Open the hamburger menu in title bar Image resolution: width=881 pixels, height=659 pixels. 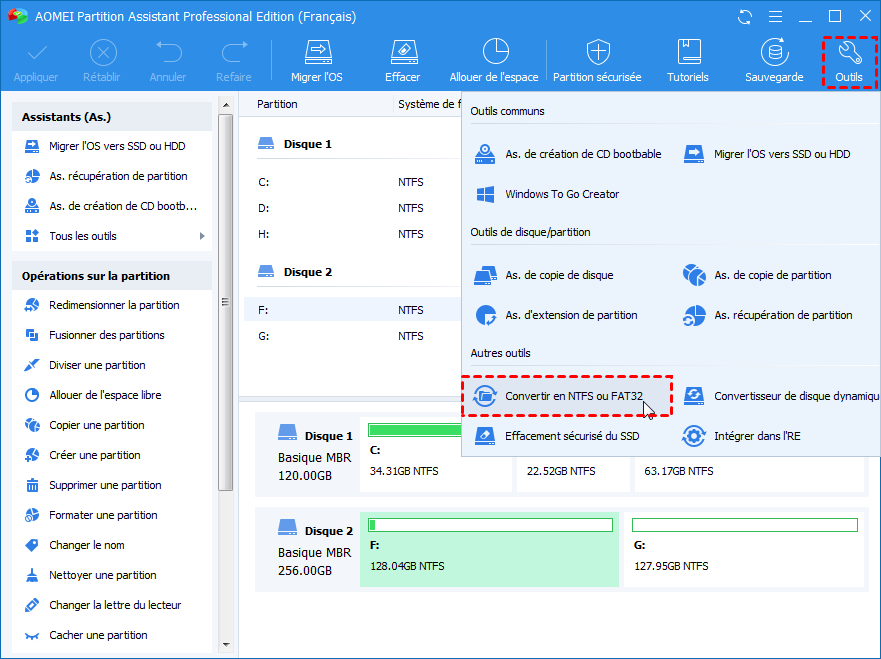click(775, 17)
